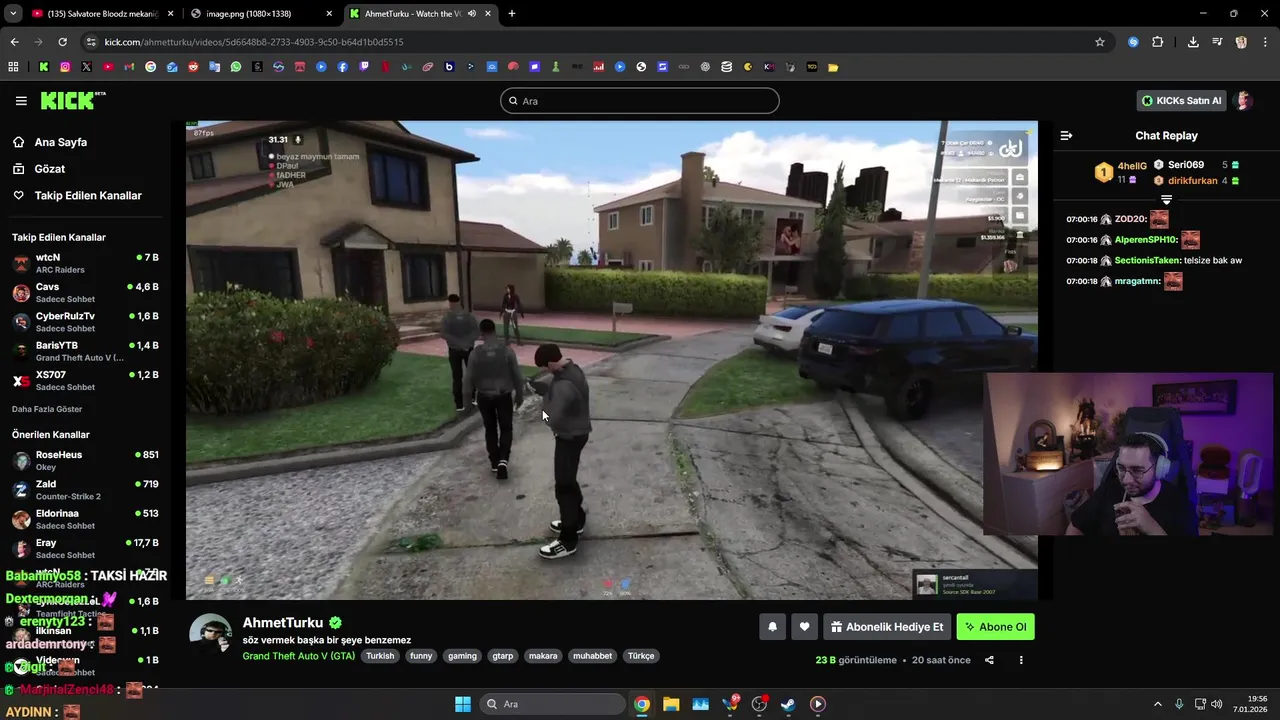1280x720 pixels.
Task: Open the bookmarks folder icon
Action: point(833,67)
